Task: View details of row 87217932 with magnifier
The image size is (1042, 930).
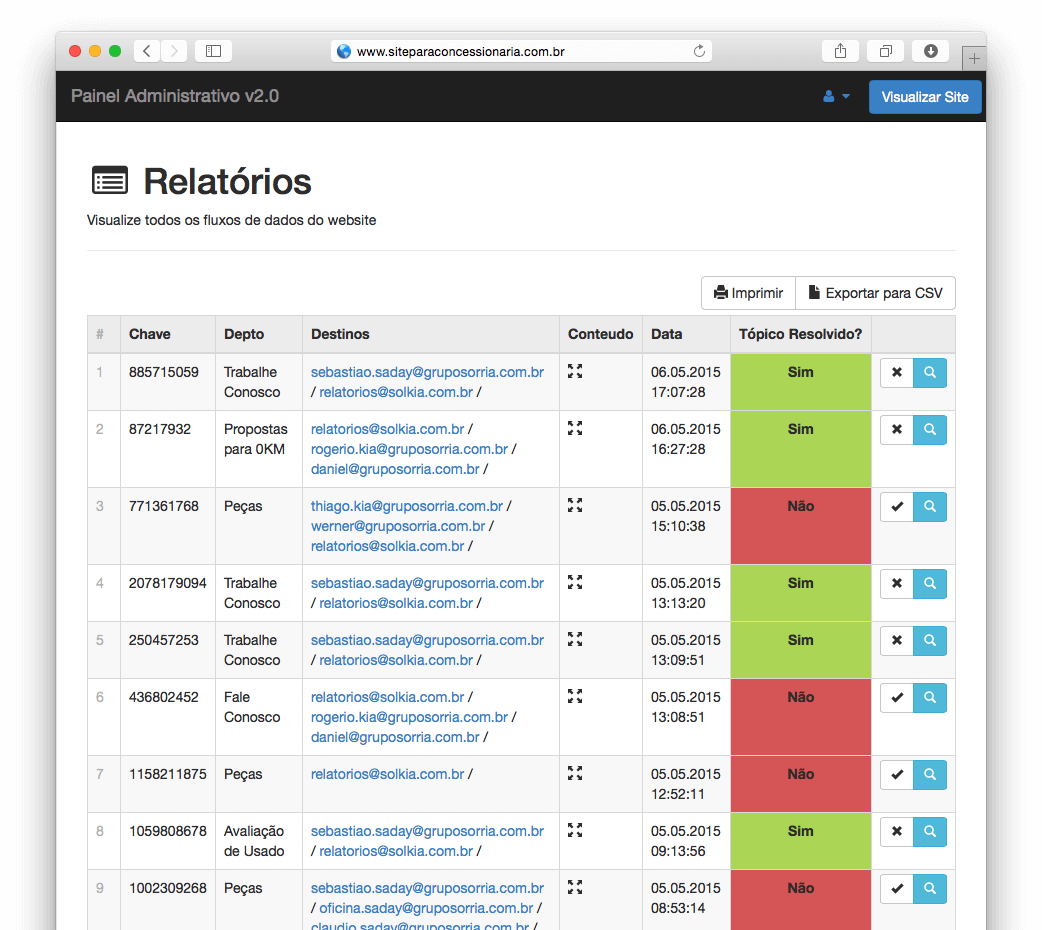Action: tap(930, 430)
